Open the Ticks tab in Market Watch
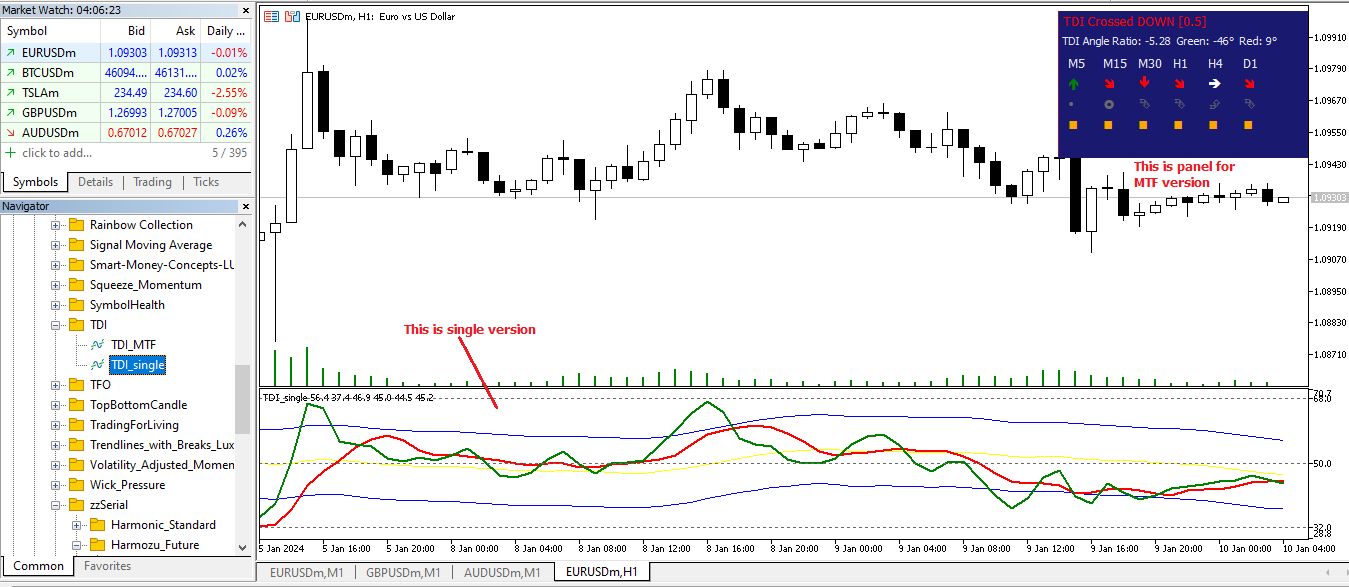Image resolution: width=1349 pixels, height=587 pixels. [206, 182]
